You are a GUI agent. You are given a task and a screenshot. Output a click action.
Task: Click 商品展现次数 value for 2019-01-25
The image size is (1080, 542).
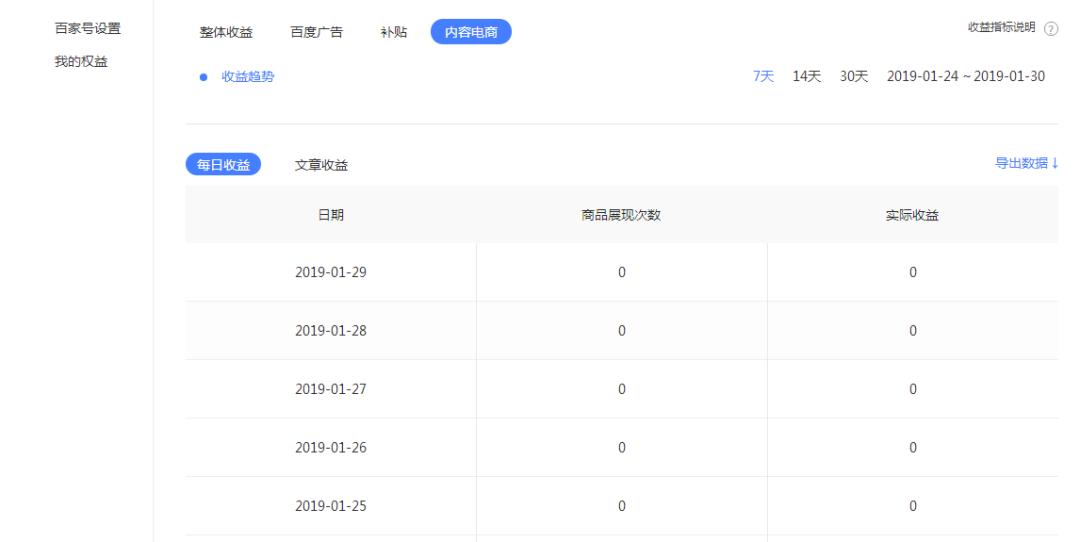(622, 506)
